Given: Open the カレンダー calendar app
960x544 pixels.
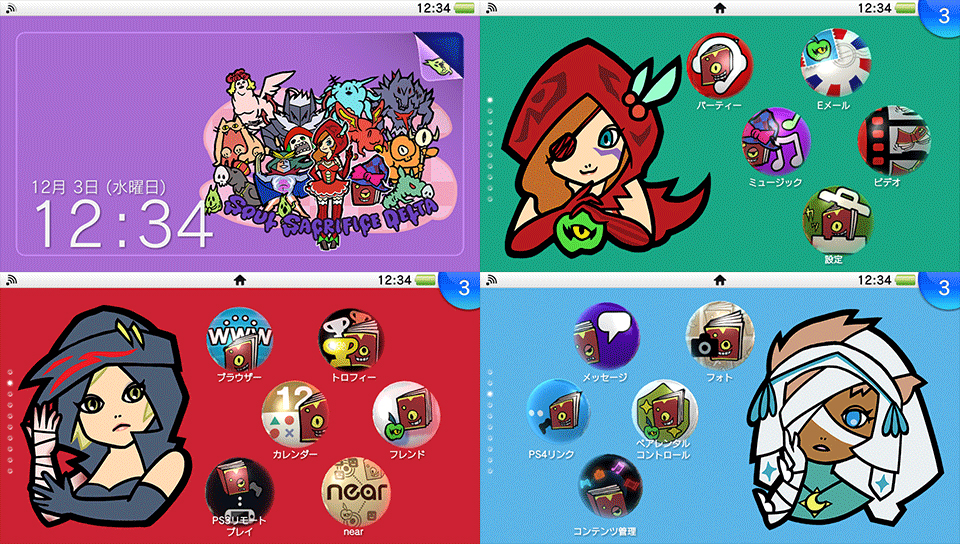Looking at the screenshot, I should click(295, 414).
